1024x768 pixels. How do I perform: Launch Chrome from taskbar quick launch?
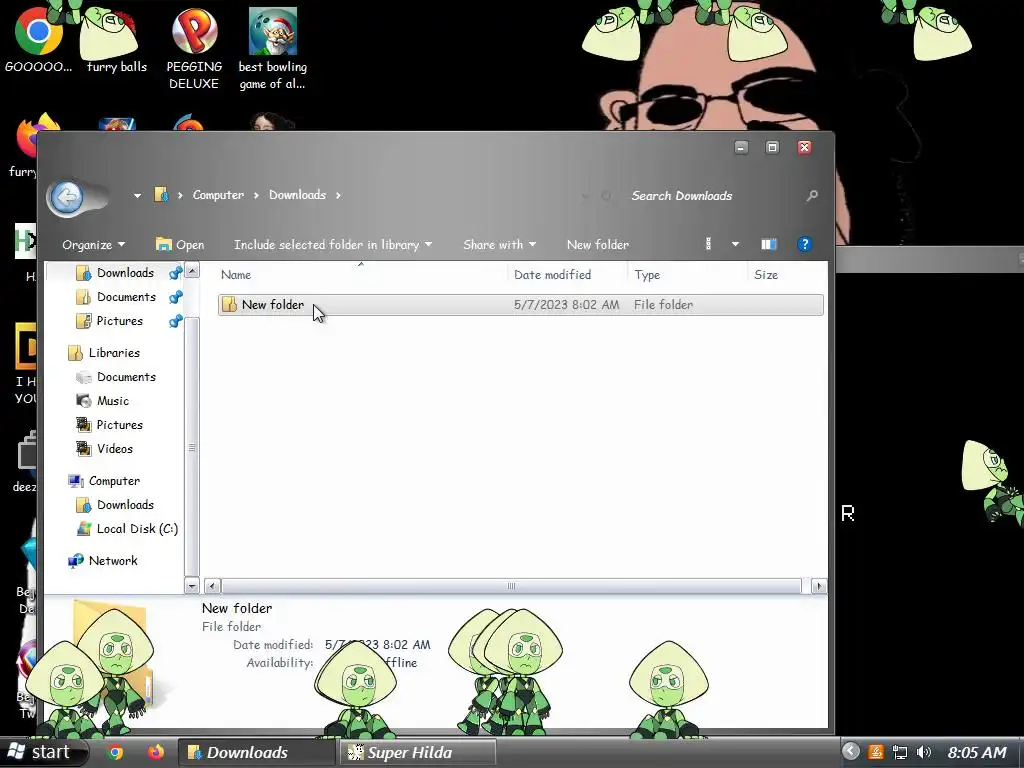[116, 752]
